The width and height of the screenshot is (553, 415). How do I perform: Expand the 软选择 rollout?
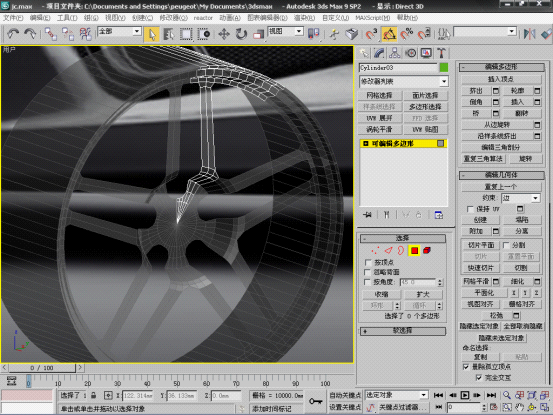pos(402,331)
